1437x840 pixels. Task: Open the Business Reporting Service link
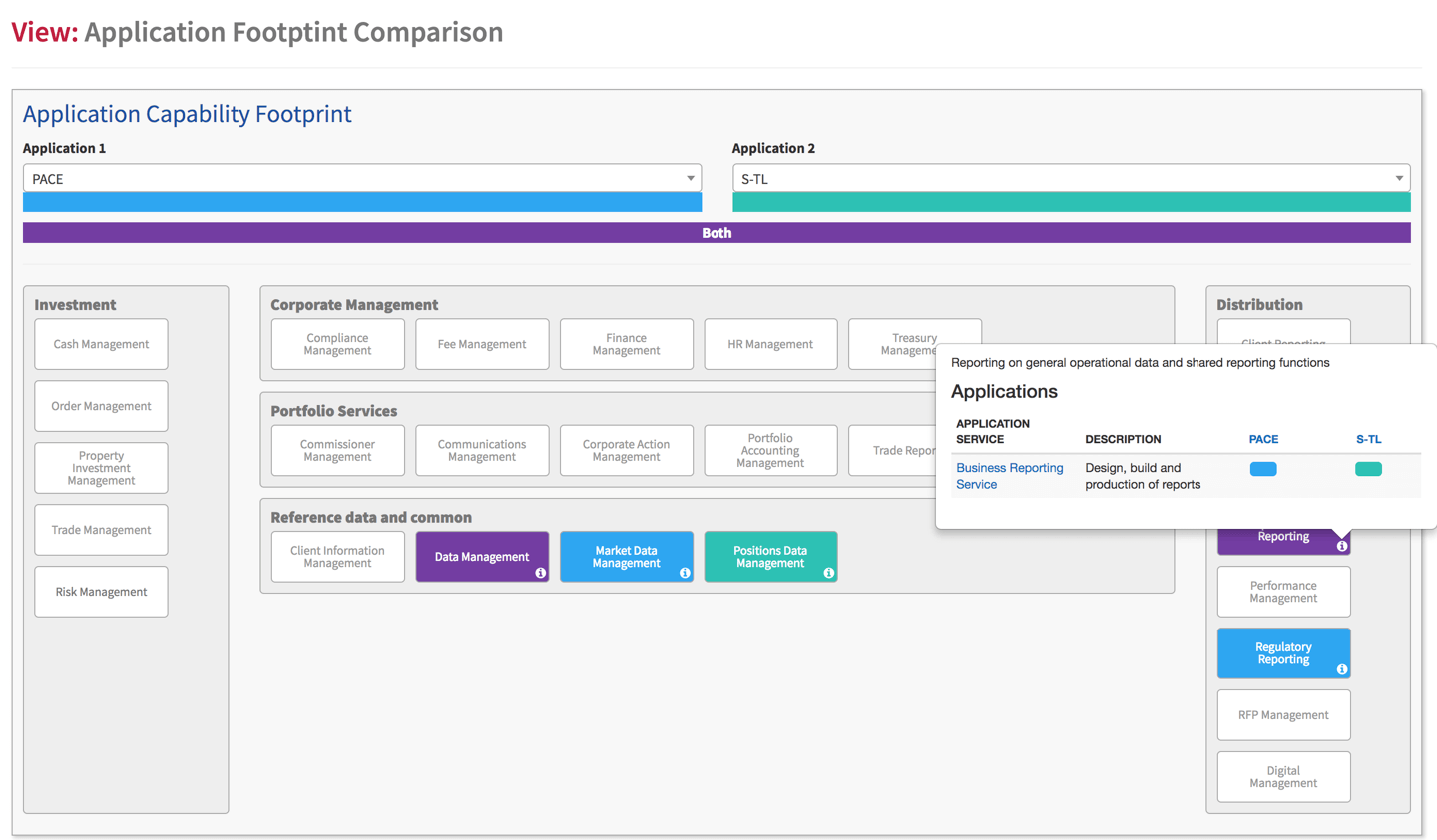(1009, 476)
